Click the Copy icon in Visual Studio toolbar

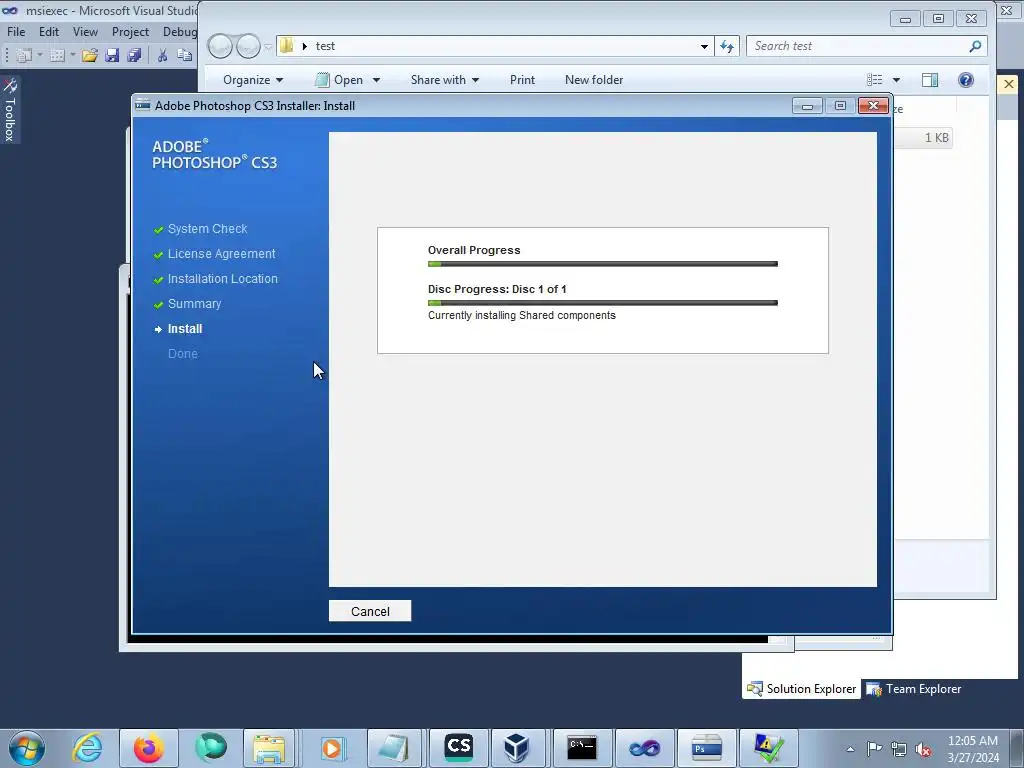point(185,56)
